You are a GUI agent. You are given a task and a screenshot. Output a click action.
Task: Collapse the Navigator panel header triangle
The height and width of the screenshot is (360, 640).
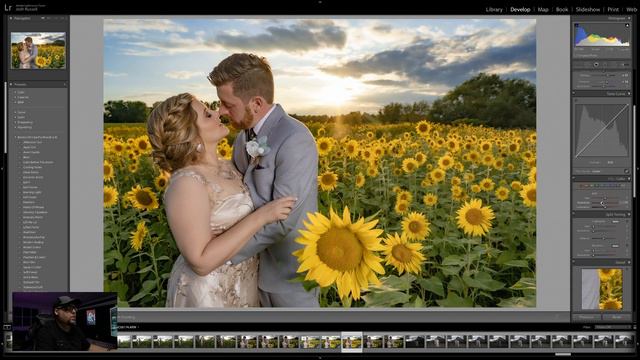[11, 18]
